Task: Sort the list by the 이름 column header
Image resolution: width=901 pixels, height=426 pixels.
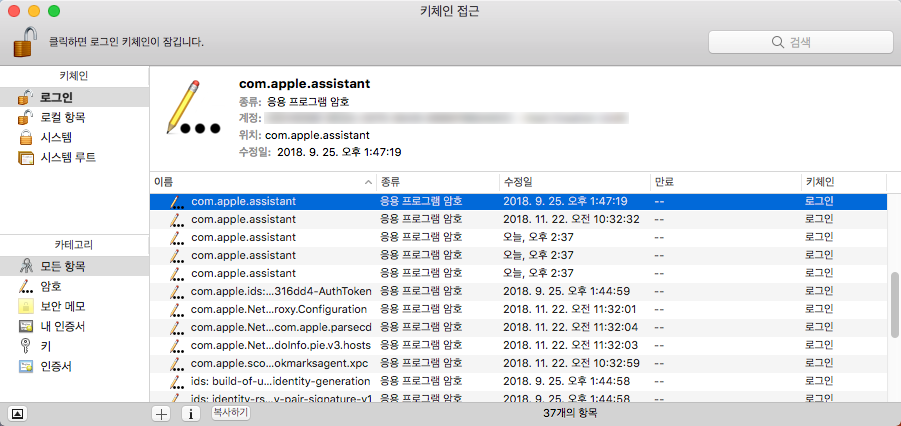Action: 260,182
